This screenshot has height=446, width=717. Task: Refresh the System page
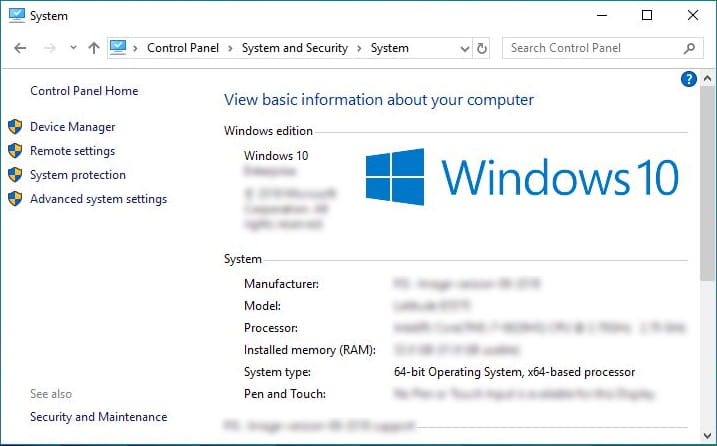482,48
